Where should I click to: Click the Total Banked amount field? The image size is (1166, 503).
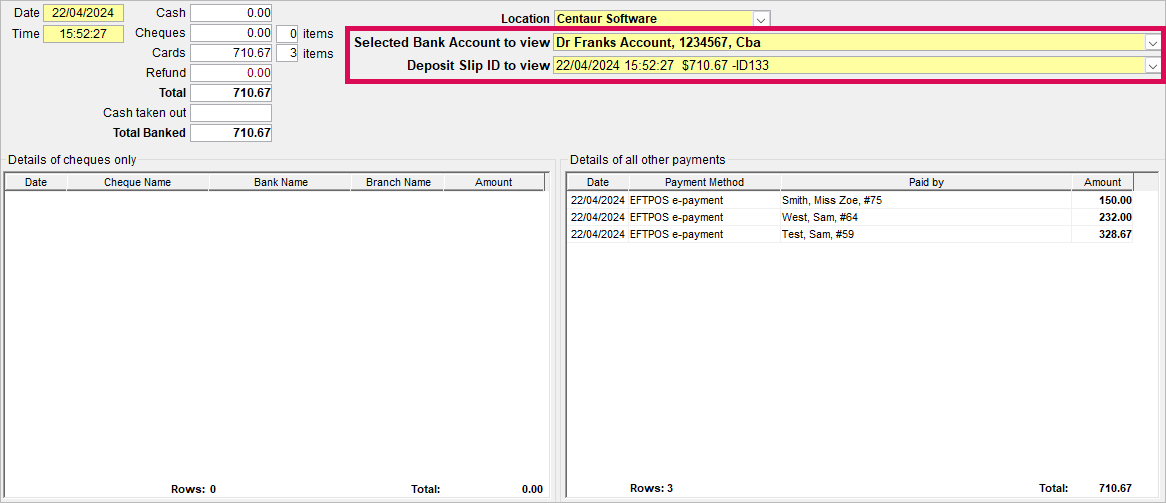point(231,133)
